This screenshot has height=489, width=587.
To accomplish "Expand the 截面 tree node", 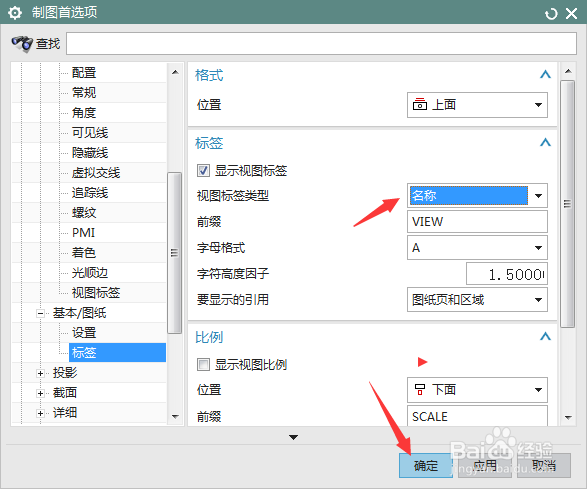I will 40,393.
